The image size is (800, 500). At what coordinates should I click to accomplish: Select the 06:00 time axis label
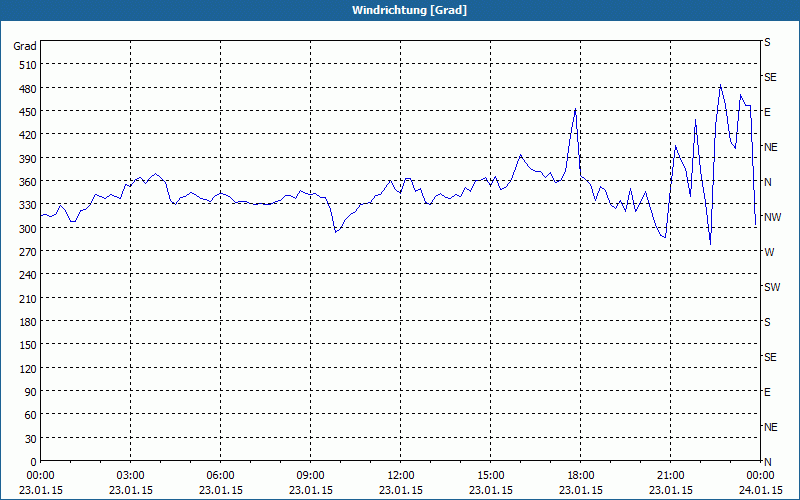[x=221, y=475]
